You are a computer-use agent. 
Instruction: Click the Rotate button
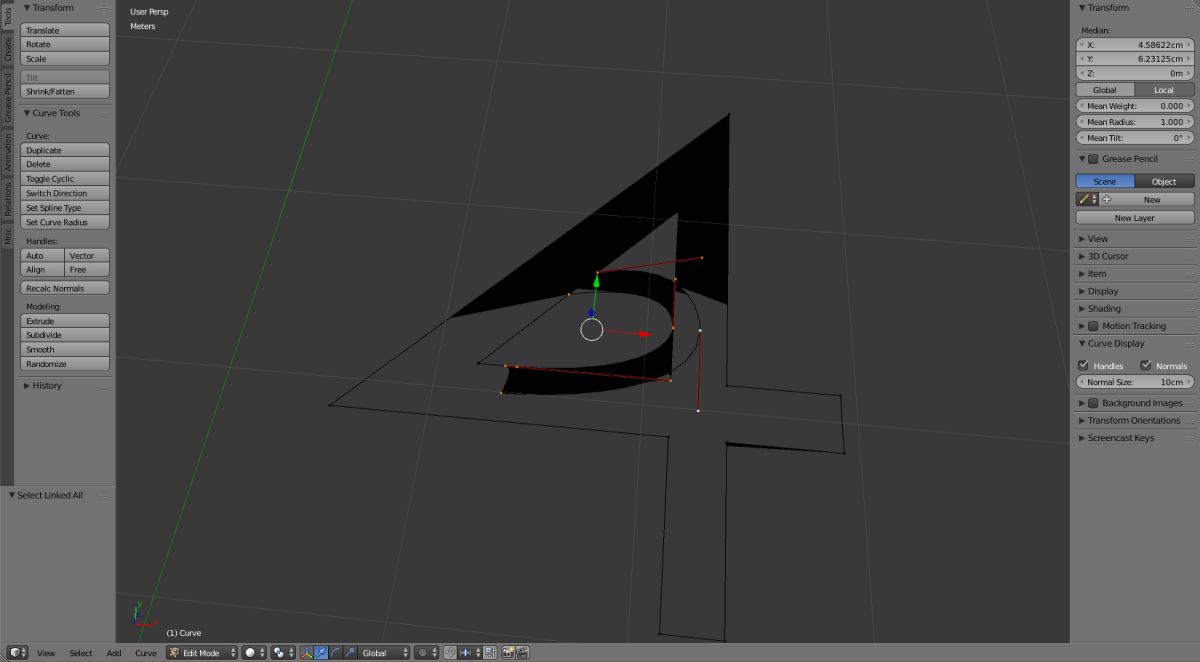tap(65, 44)
